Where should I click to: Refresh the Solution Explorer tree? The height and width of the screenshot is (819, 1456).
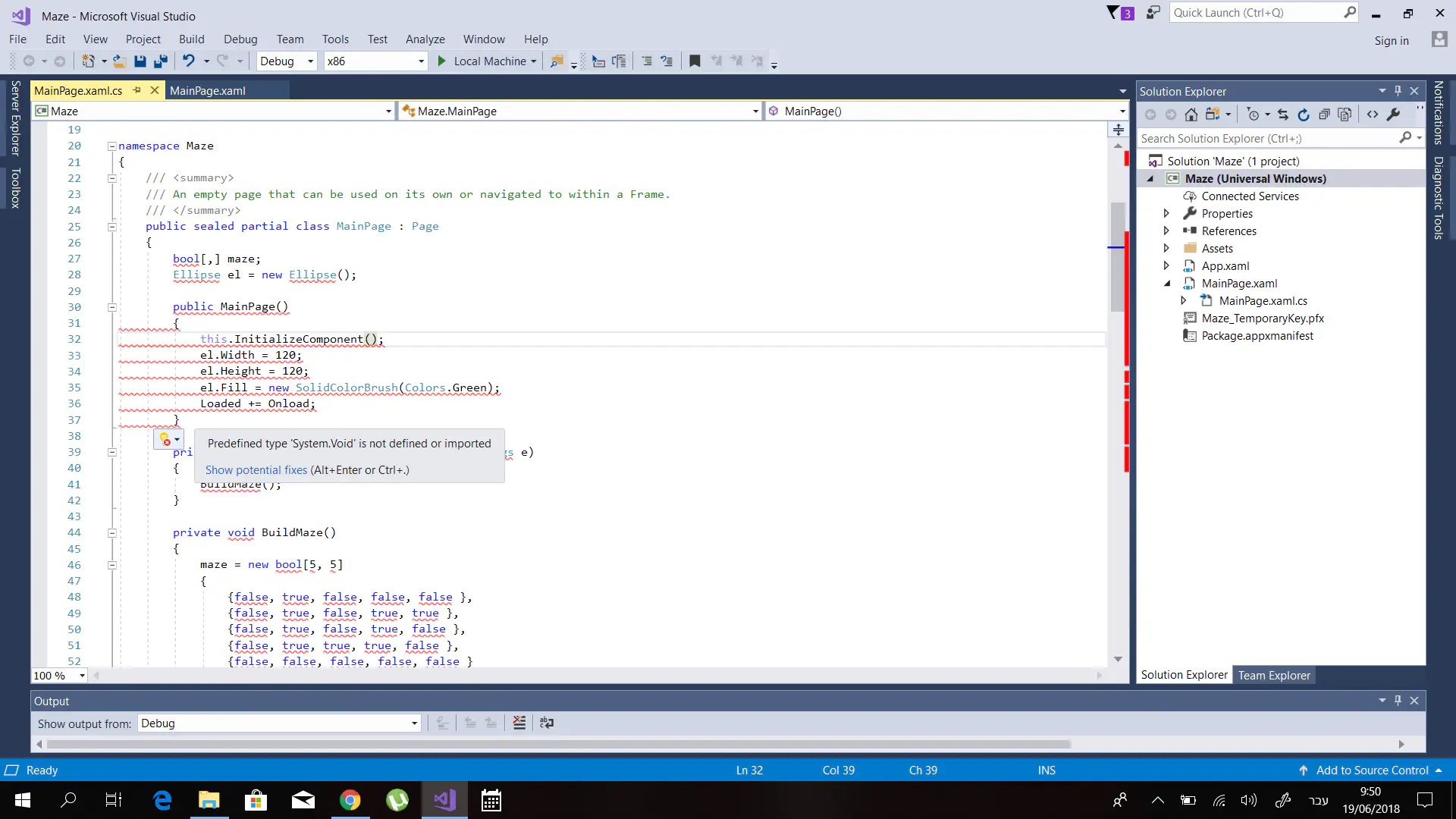coord(1304,115)
